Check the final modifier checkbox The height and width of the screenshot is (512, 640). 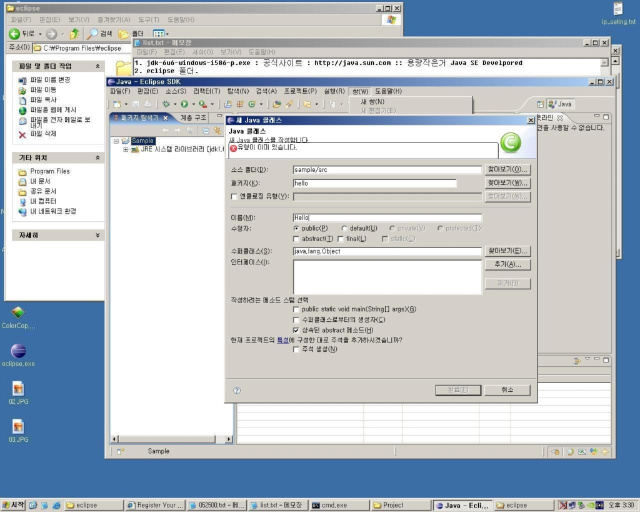340,238
